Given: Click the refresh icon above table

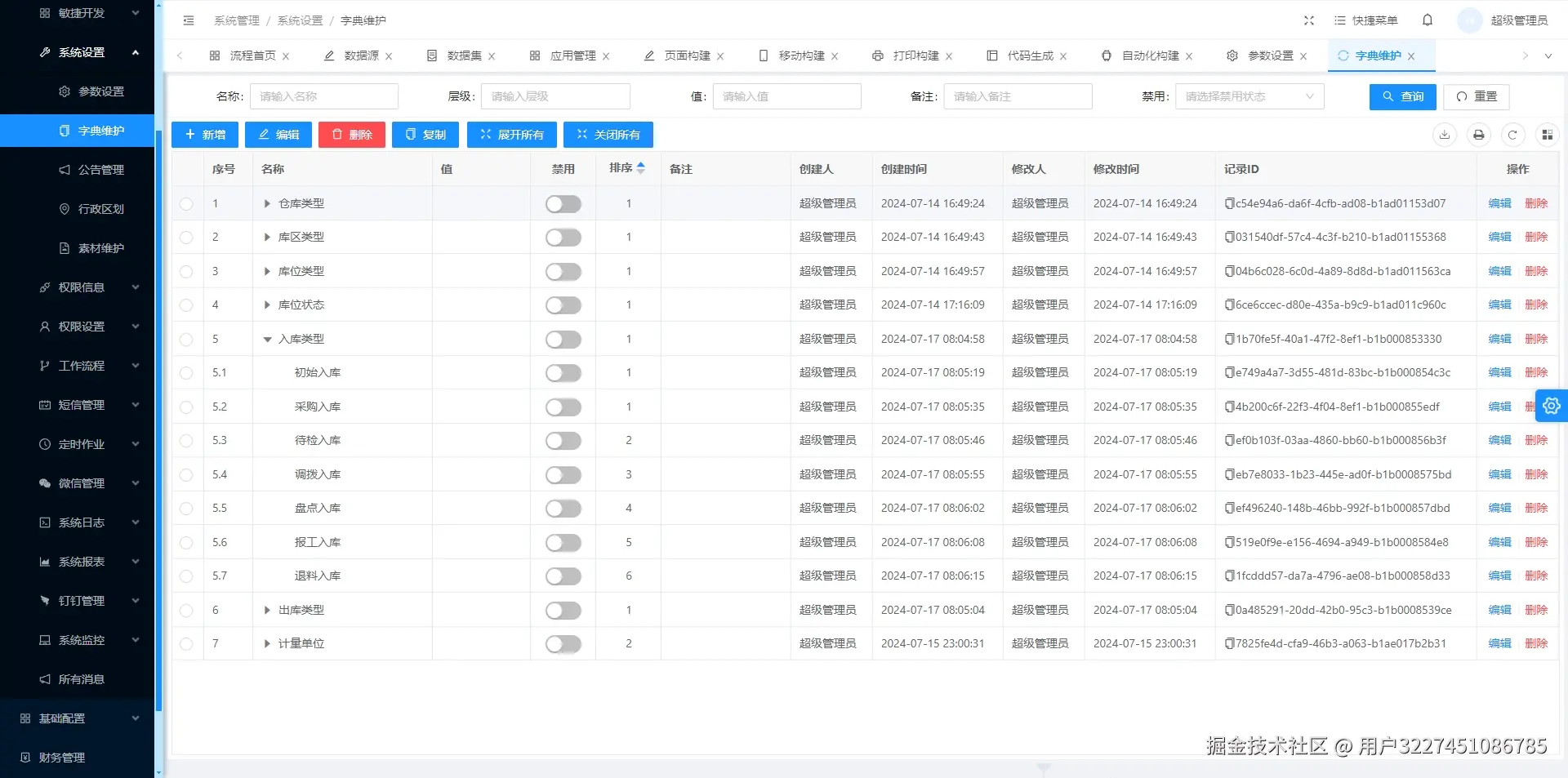Looking at the screenshot, I should 1512,135.
